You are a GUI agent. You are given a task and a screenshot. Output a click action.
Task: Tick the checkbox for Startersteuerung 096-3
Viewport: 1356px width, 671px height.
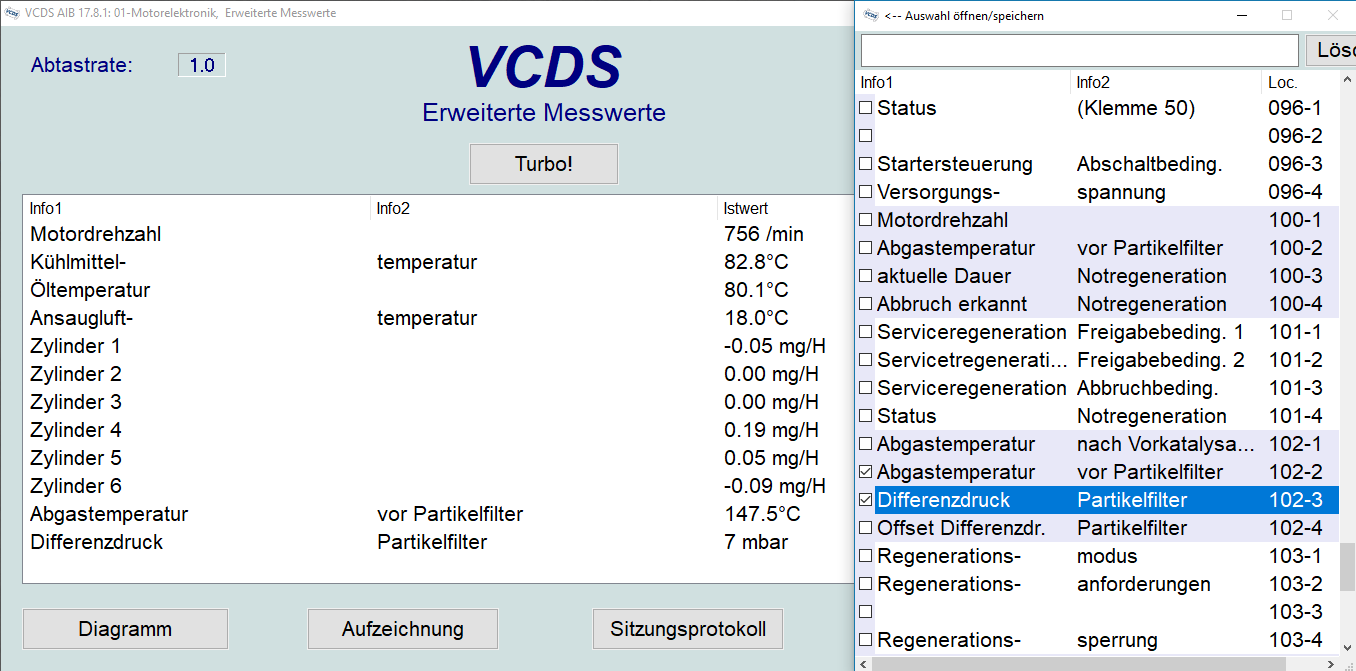[x=866, y=164]
